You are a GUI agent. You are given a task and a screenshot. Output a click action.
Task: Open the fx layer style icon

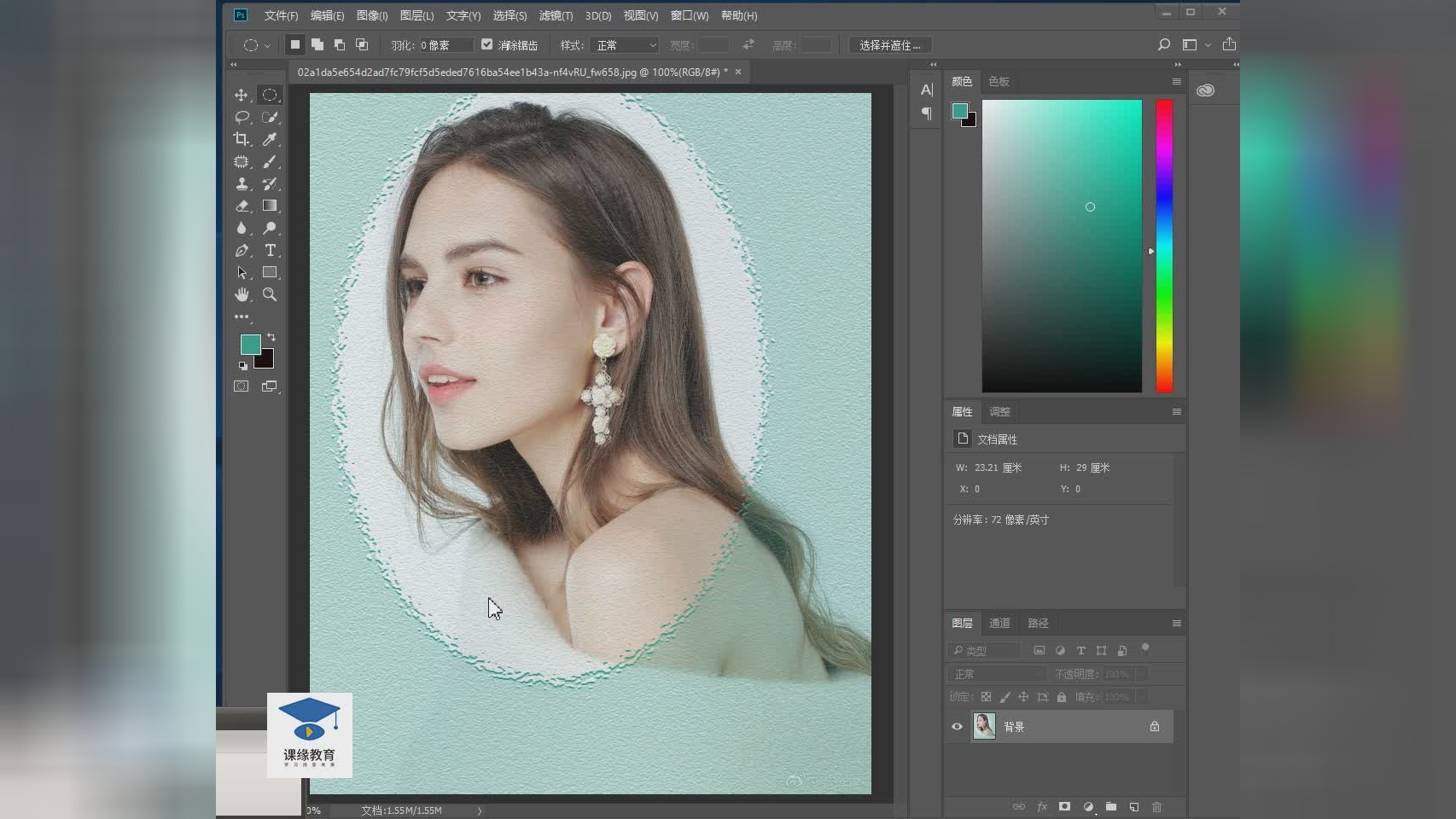(1042, 806)
